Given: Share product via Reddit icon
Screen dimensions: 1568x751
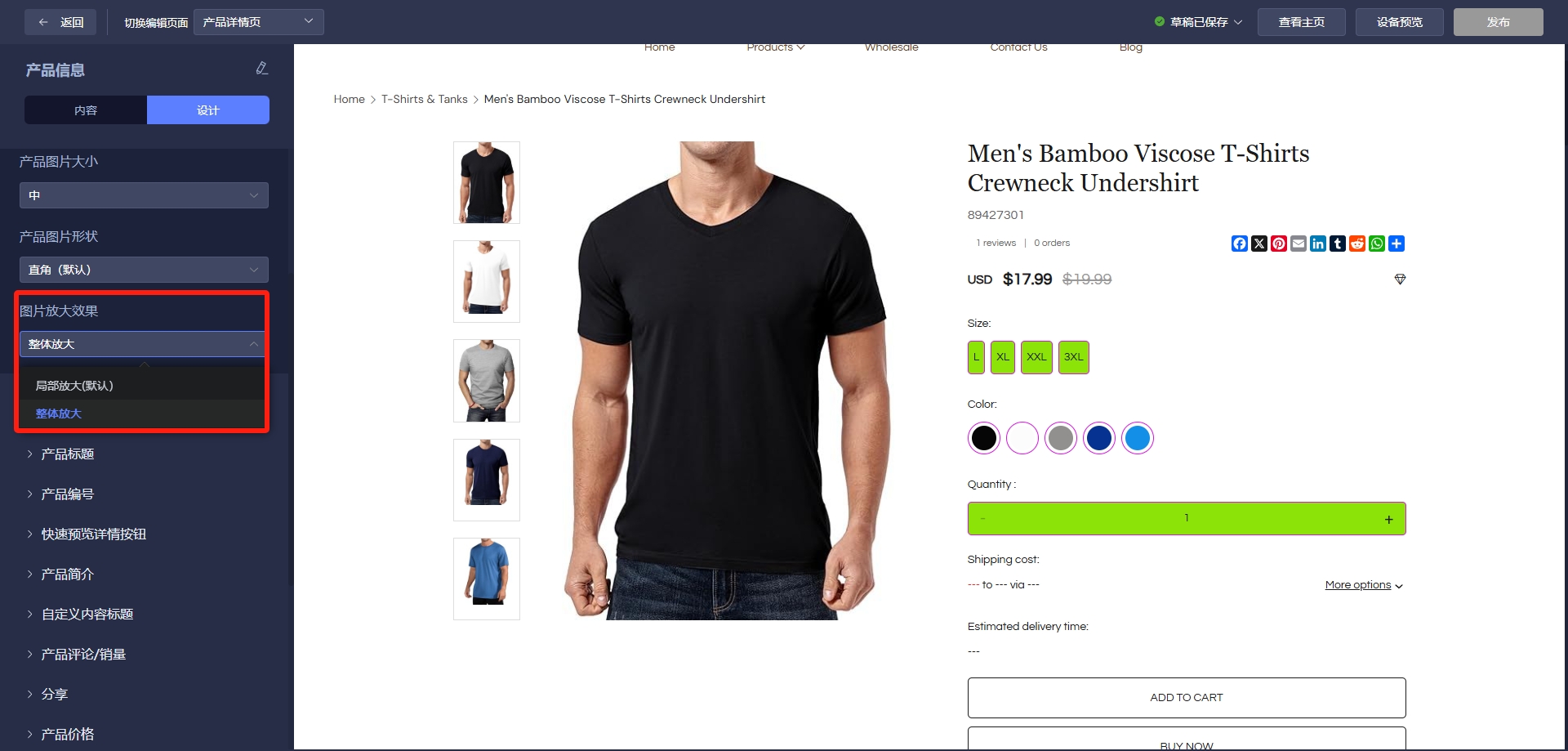Looking at the screenshot, I should (1356, 244).
